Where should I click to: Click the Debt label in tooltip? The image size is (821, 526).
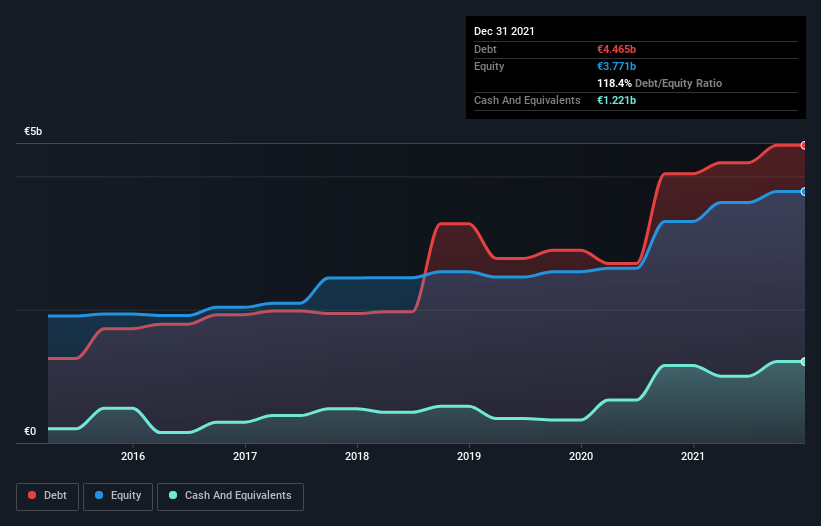point(485,49)
